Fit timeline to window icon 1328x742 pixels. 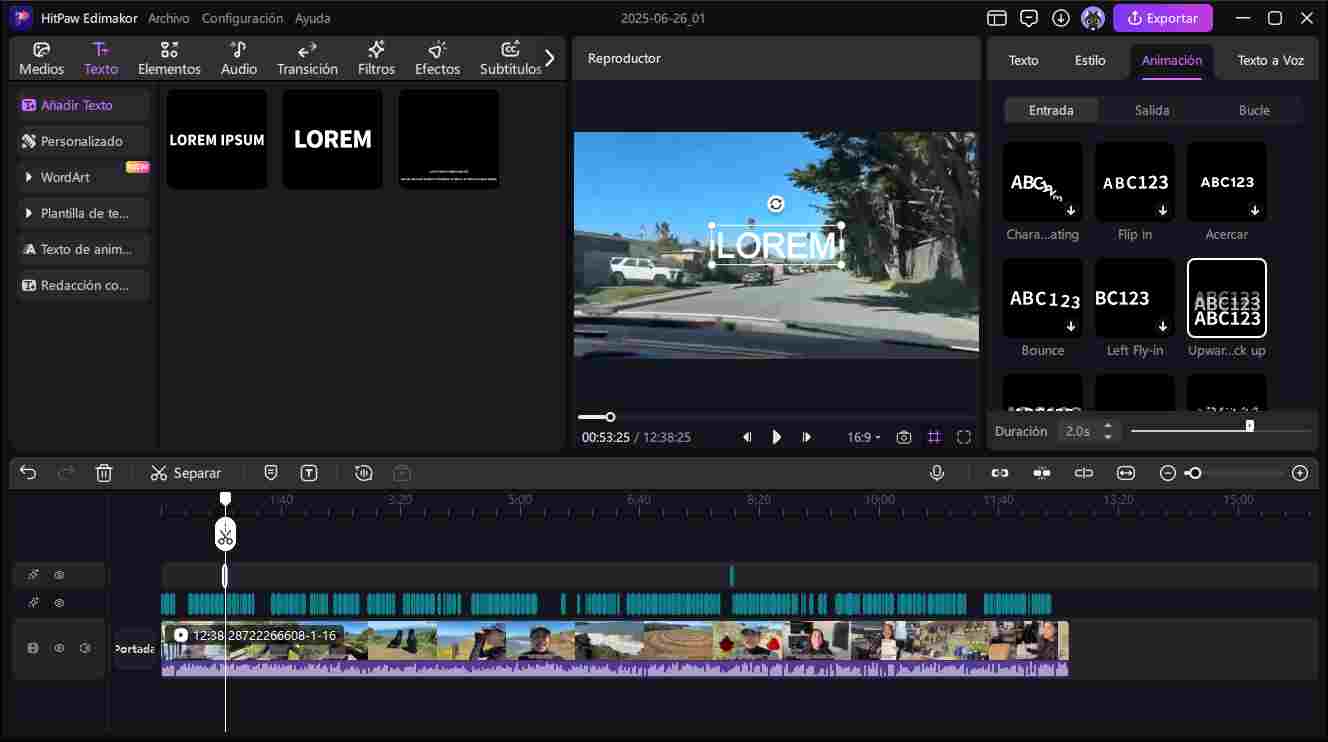click(1126, 473)
